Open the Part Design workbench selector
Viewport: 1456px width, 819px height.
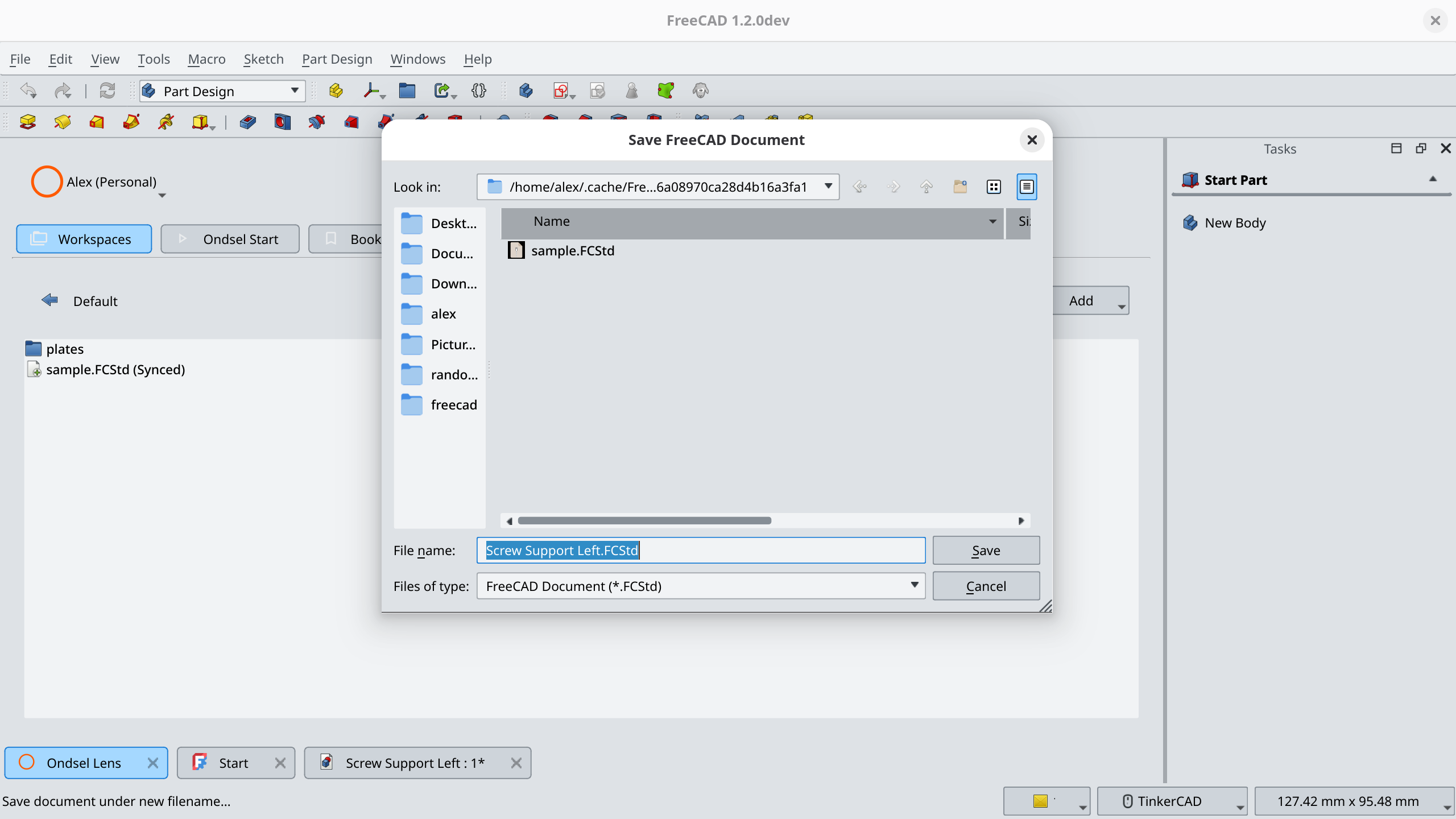(x=221, y=91)
